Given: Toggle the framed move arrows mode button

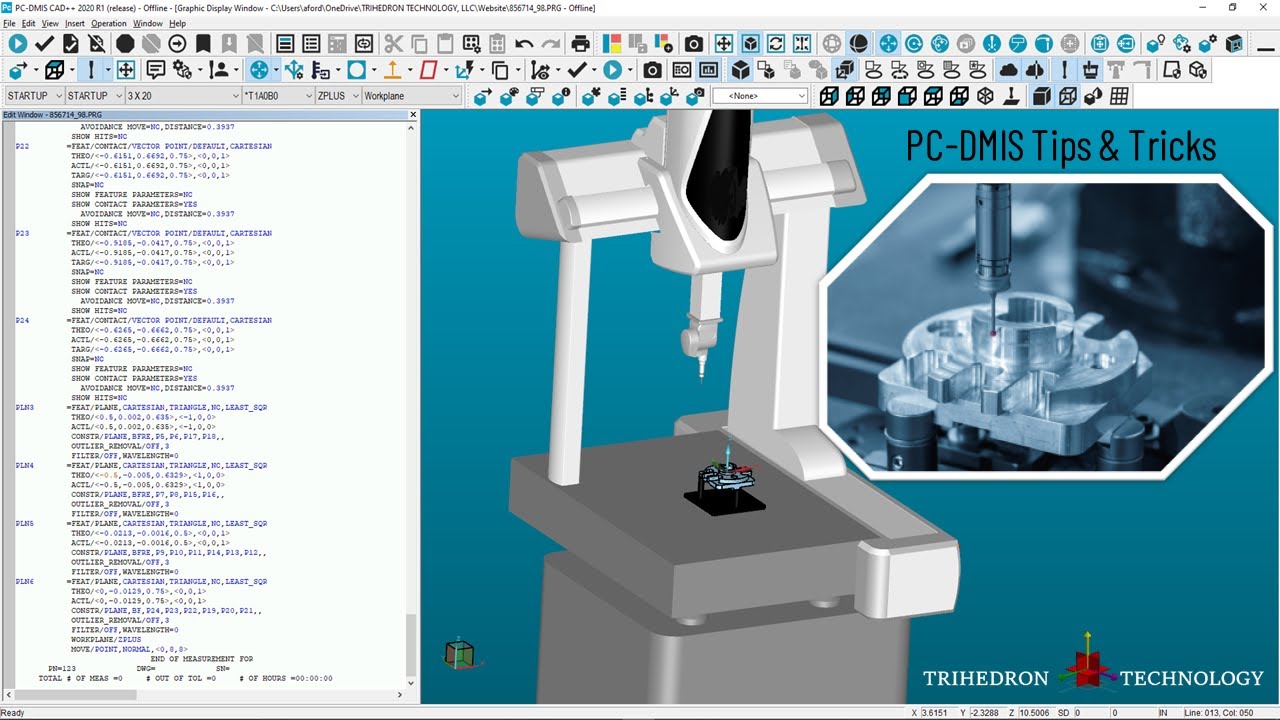Looking at the screenshot, I should (x=125, y=70).
